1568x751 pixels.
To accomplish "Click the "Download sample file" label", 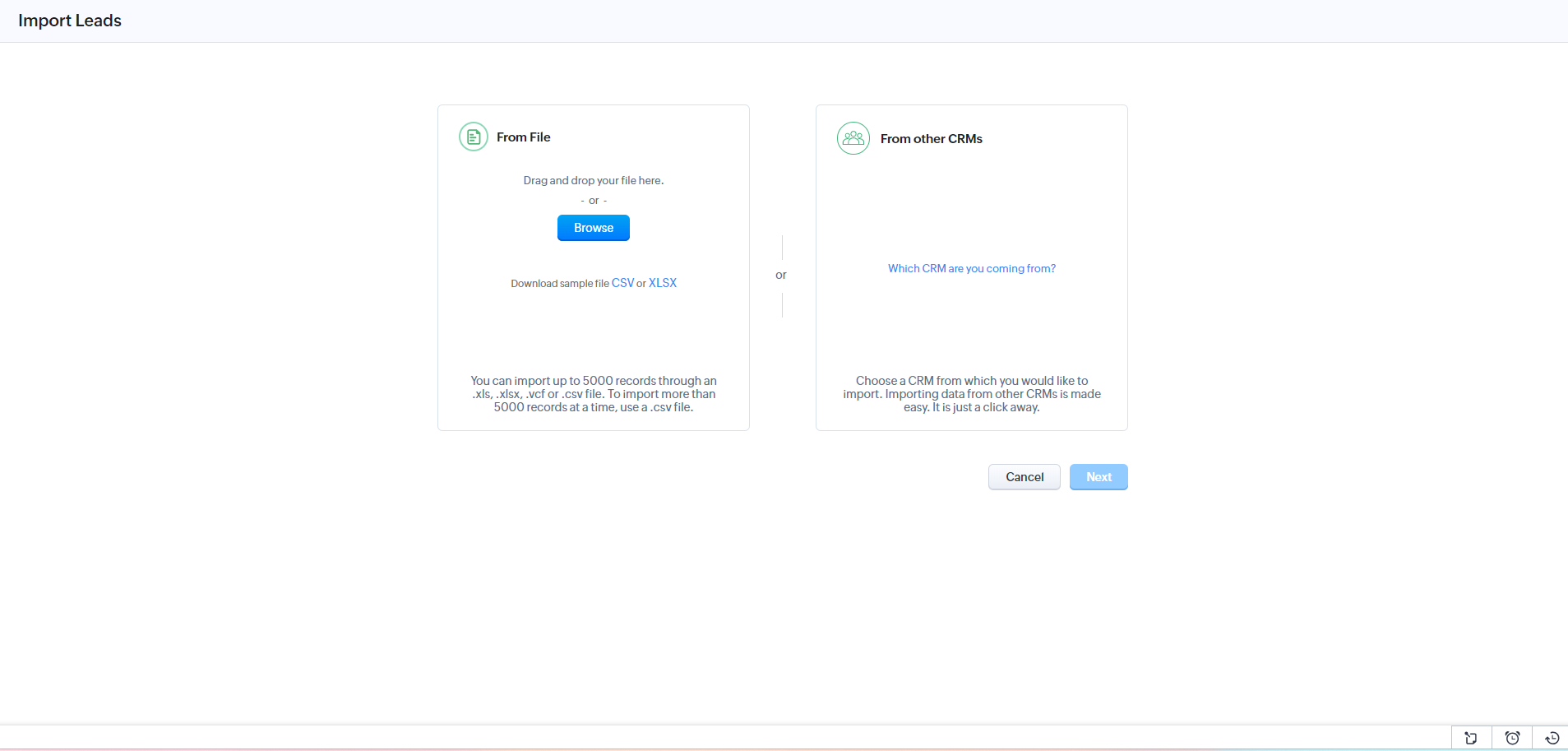I will [x=559, y=284].
